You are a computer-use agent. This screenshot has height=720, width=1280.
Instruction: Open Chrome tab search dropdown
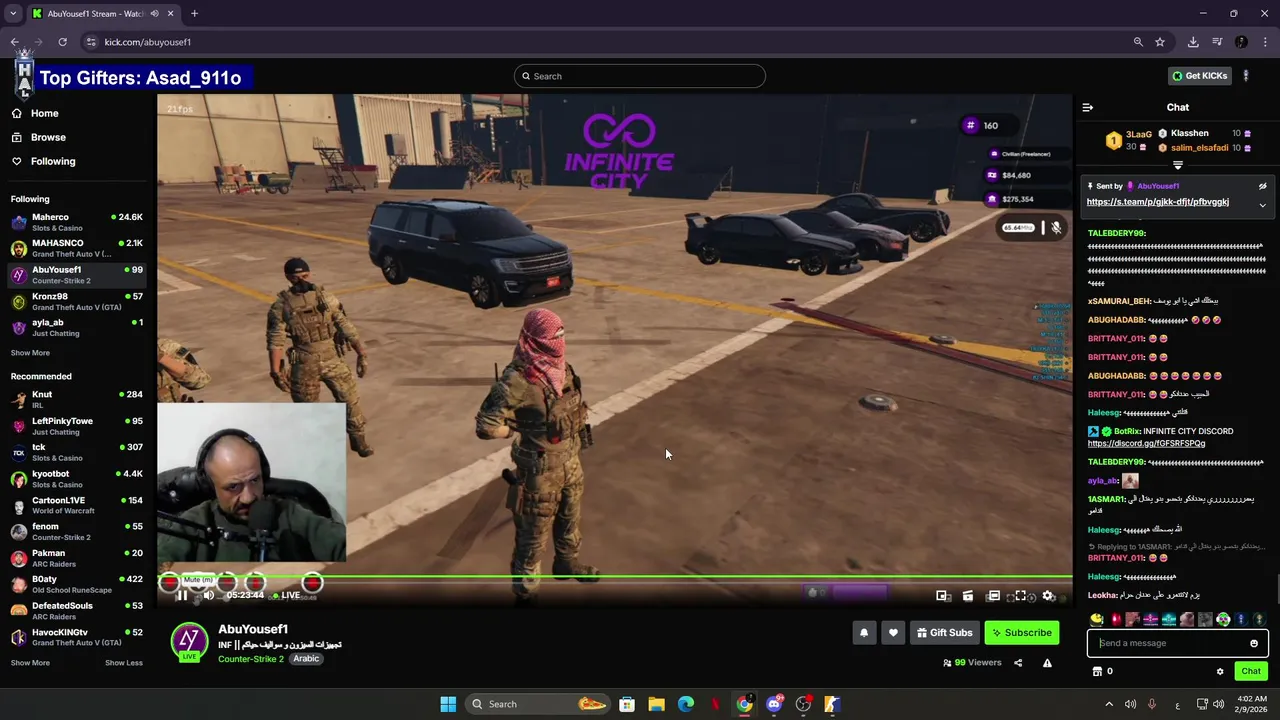point(13,14)
